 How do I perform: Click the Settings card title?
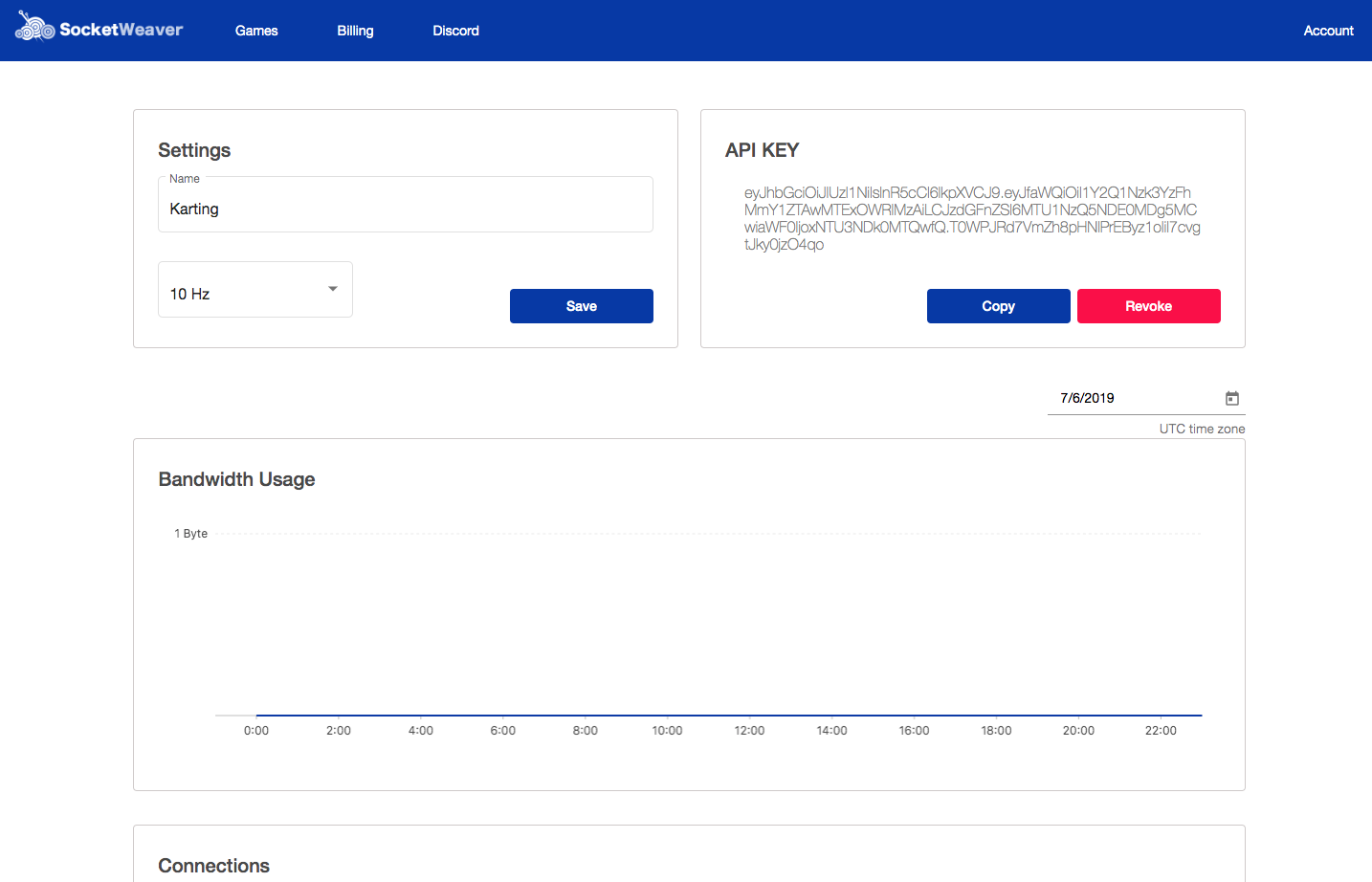point(194,150)
